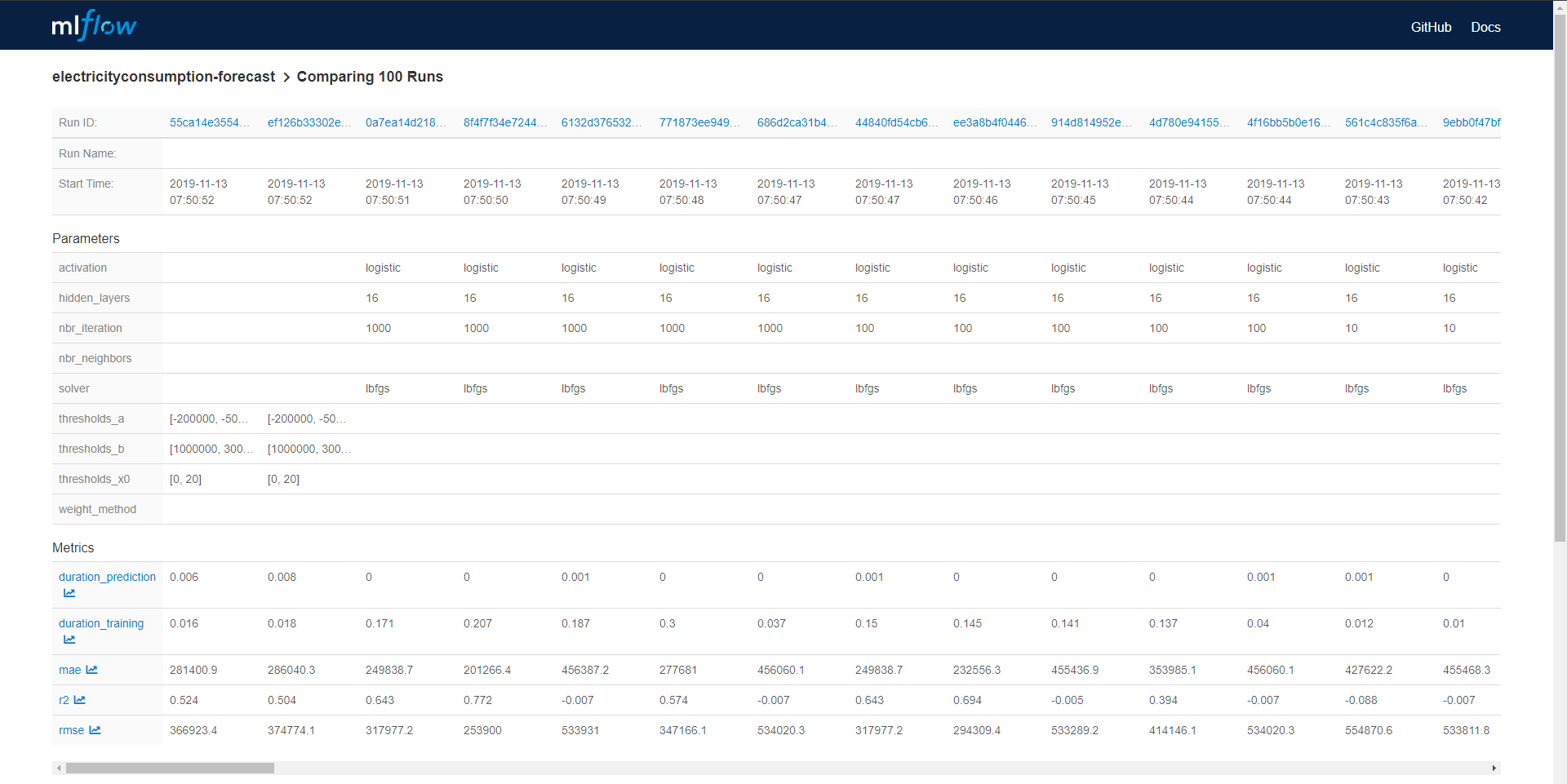
Task: Click the chart icon next to rmse
Action: 95,730
